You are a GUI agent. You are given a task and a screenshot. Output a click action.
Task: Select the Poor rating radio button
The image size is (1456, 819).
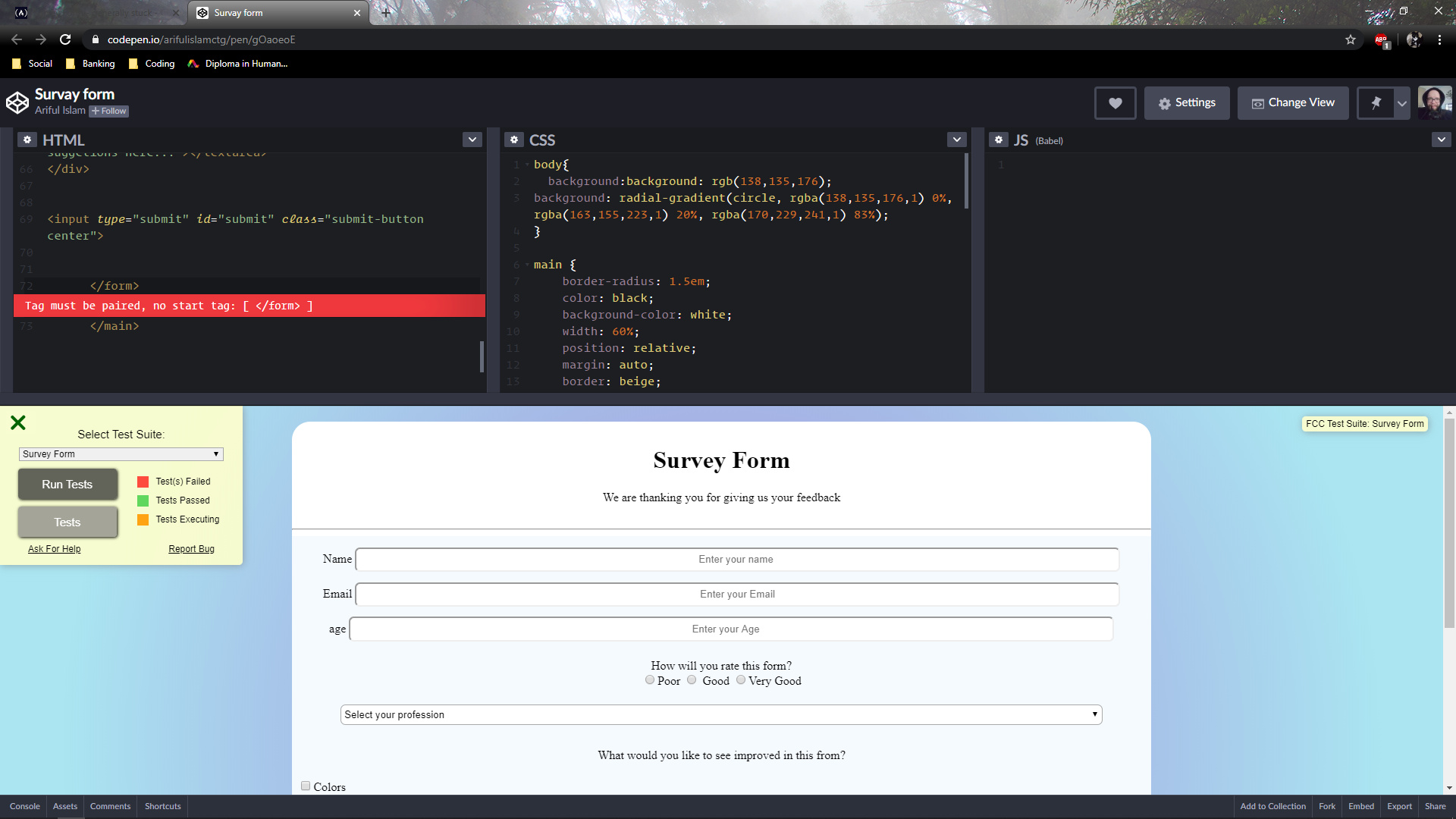[649, 679]
